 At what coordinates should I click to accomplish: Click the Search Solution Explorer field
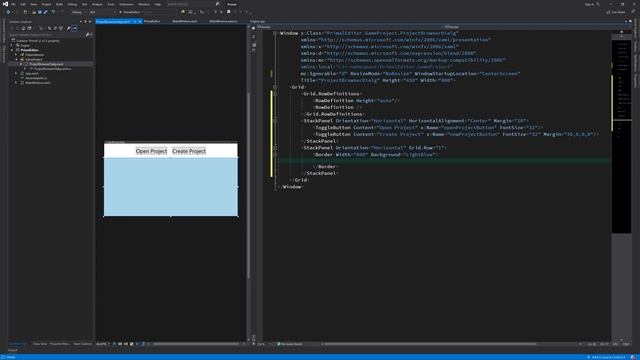(46, 35)
